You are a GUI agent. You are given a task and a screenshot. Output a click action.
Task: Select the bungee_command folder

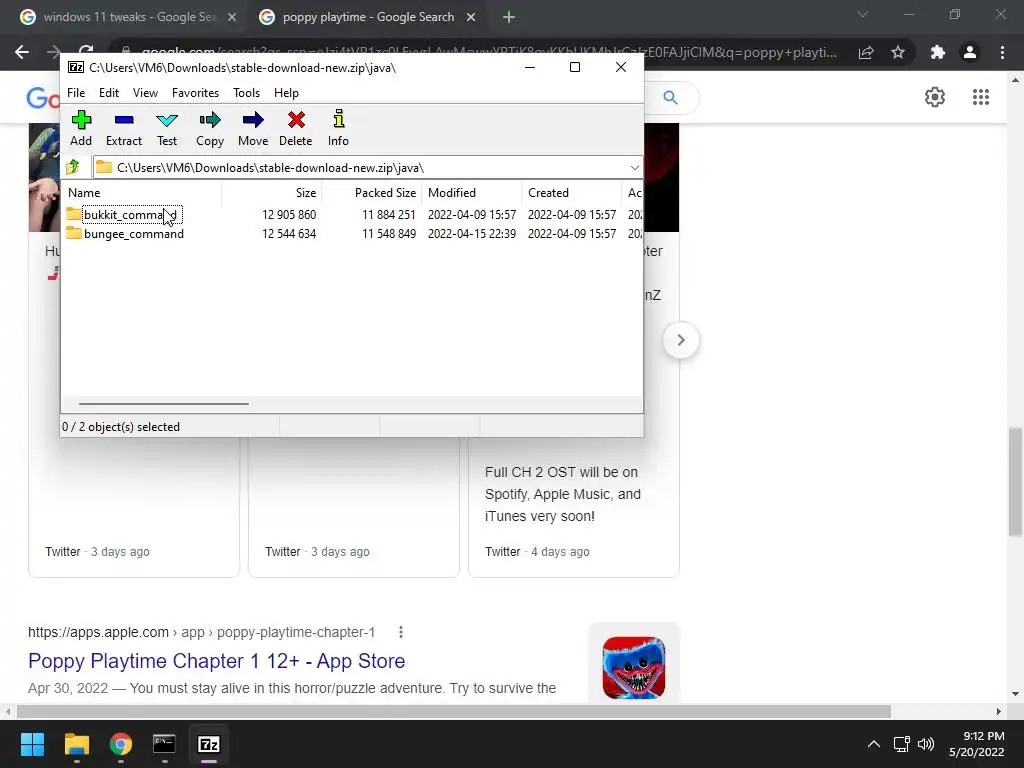pyautogui.click(x=134, y=234)
